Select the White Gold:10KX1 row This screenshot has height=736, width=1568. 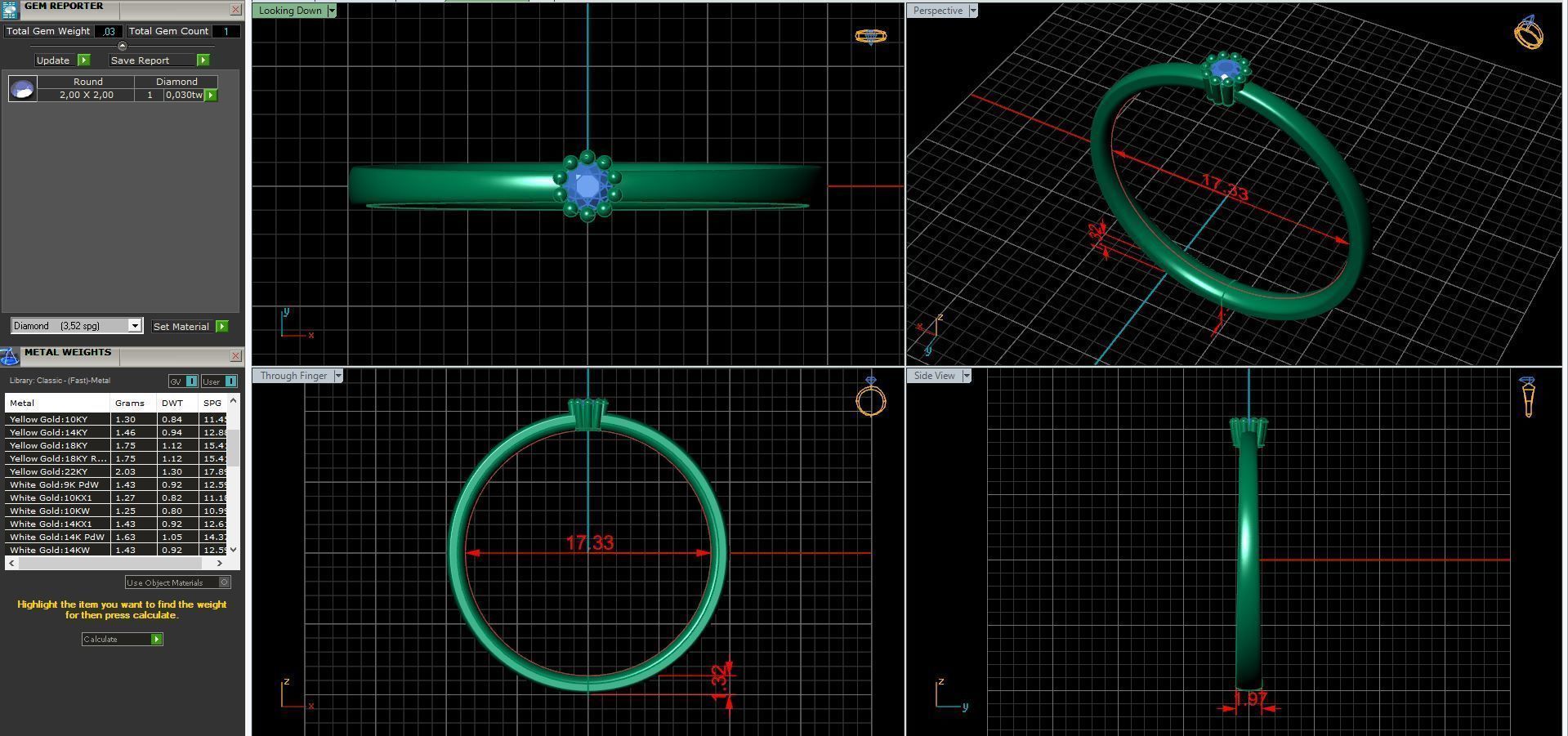click(116, 497)
